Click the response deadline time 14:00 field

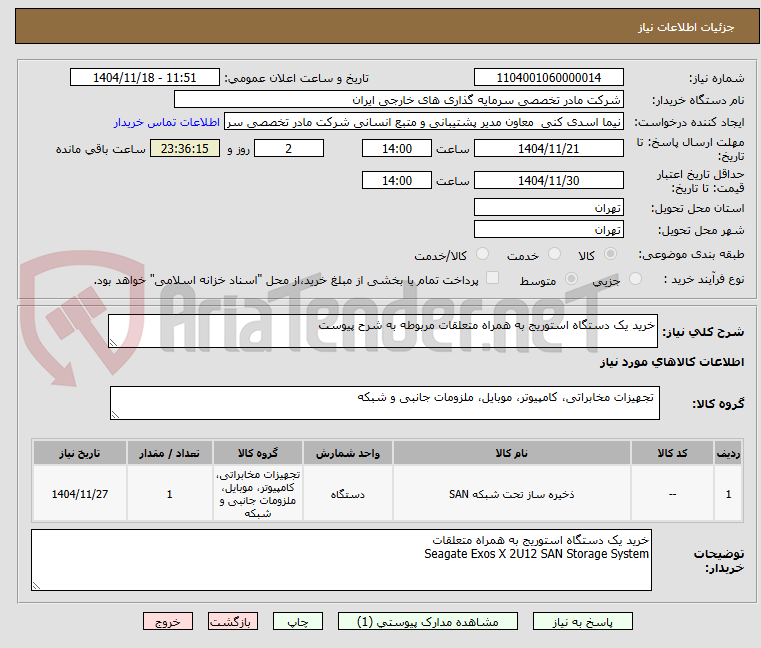pos(397,149)
